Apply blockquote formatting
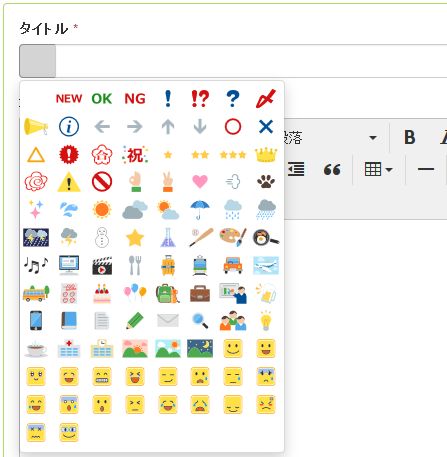The image size is (447, 457). [332, 170]
